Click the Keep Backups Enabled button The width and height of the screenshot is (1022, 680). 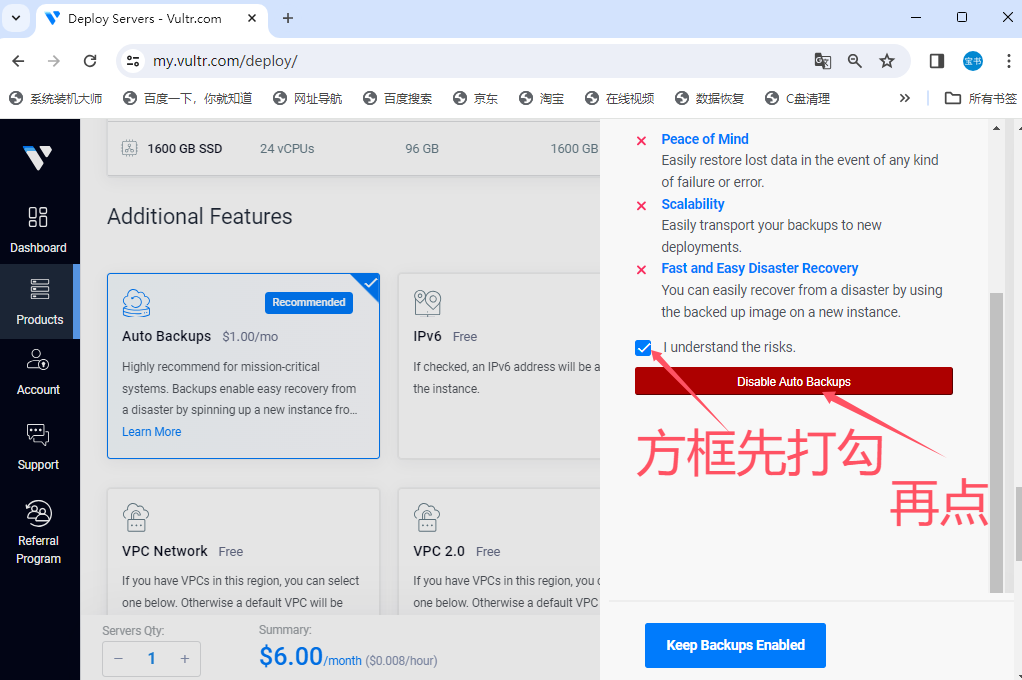click(x=735, y=645)
